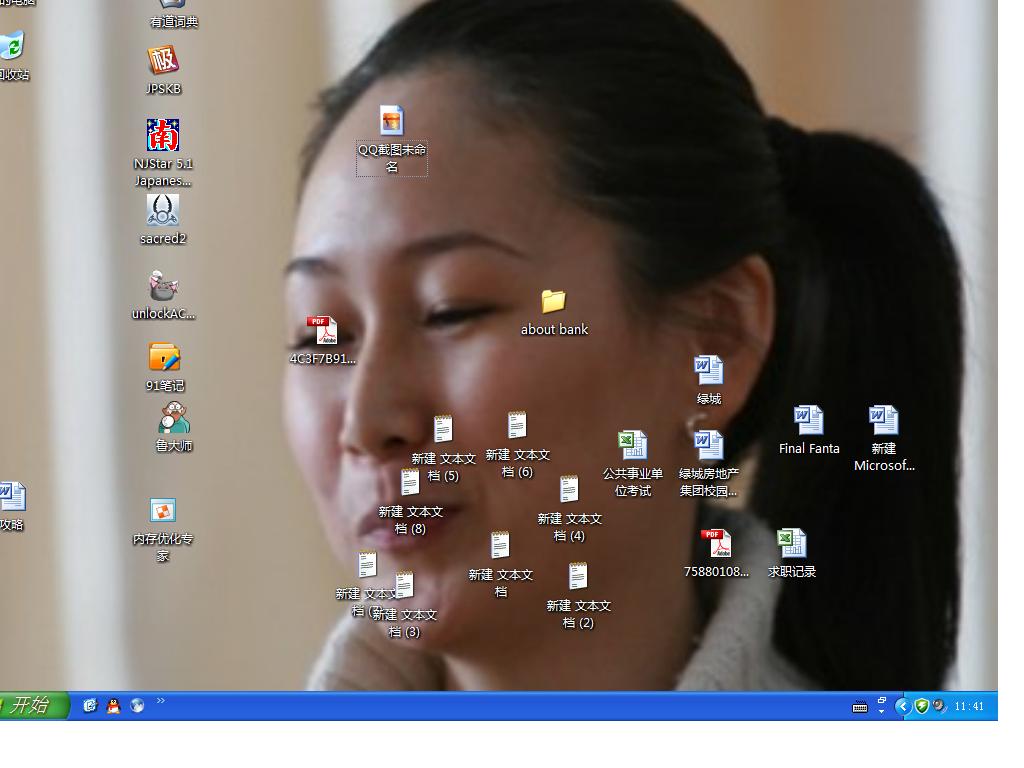Viewport: 1024px width, 768px height.
Task: Open the about bank folder
Action: pos(554,301)
